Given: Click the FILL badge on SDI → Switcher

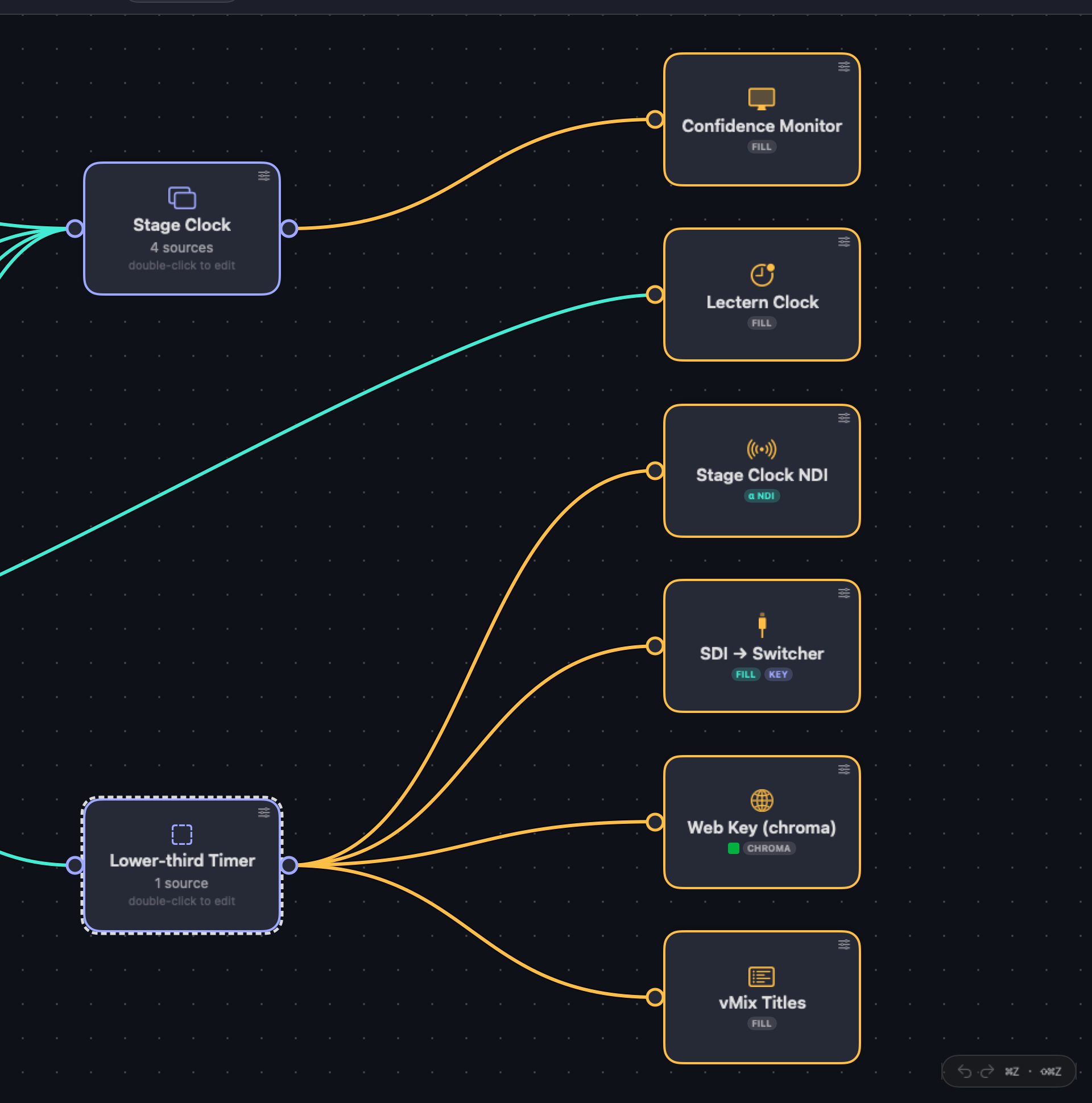Looking at the screenshot, I should coord(745,674).
